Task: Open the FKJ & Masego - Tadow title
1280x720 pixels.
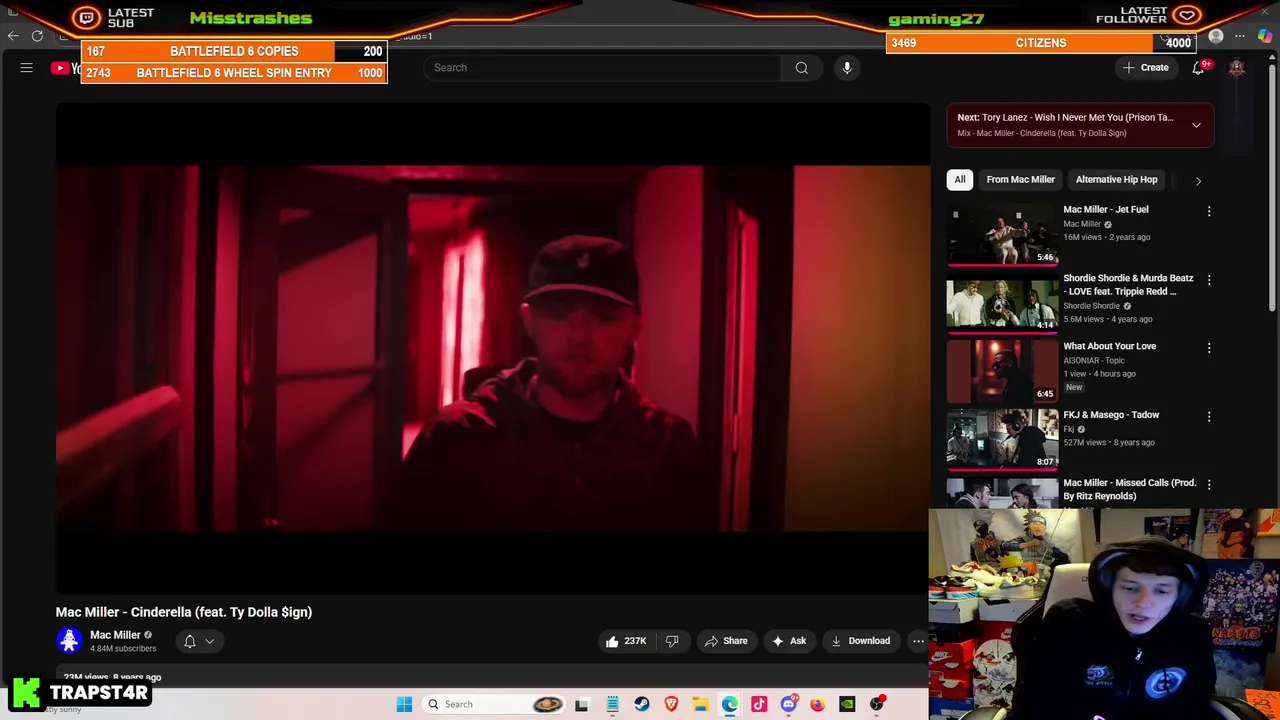Action: tap(1111, 415)
